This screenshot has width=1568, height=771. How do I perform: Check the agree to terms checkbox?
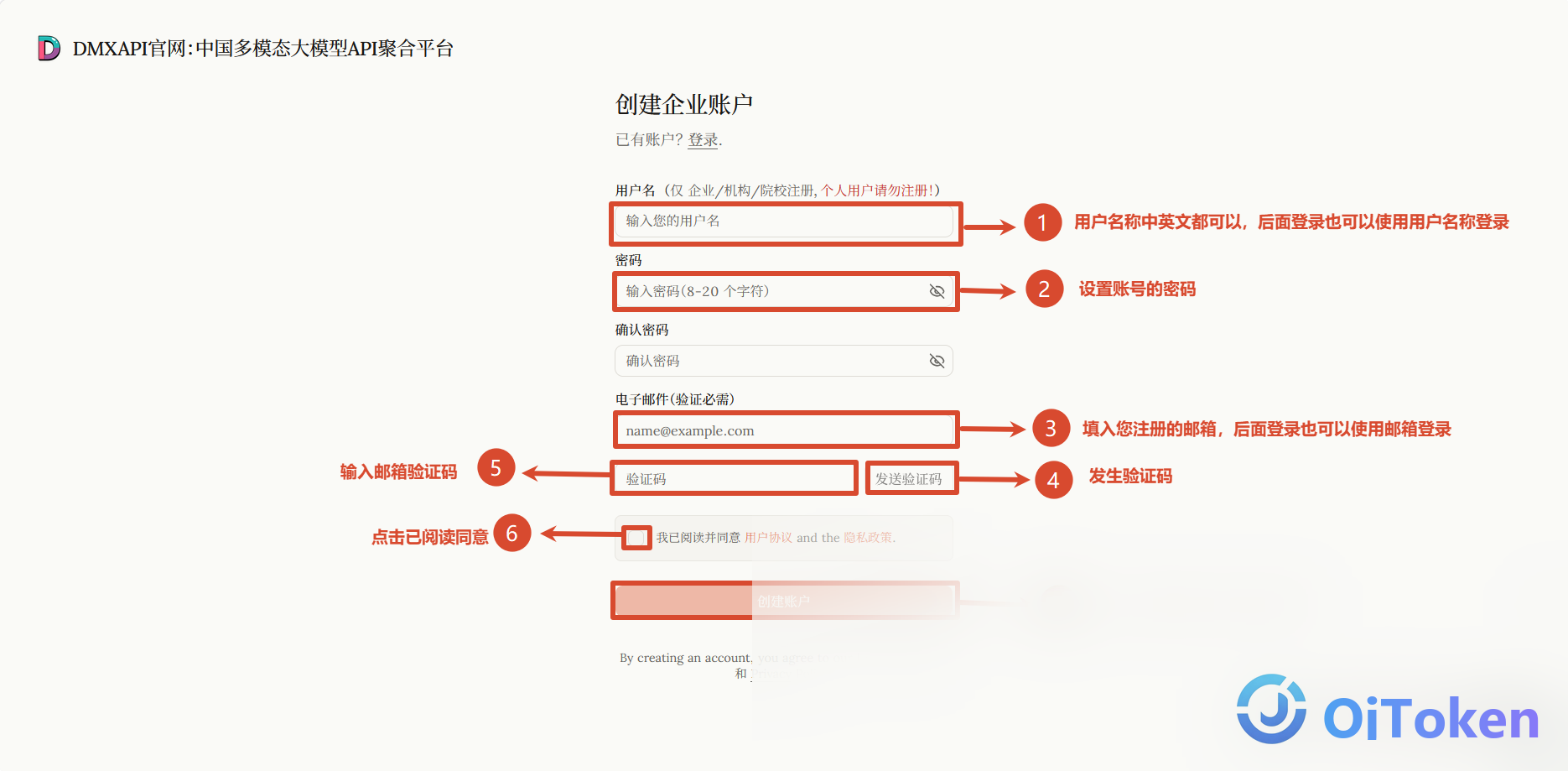point(636,537)
